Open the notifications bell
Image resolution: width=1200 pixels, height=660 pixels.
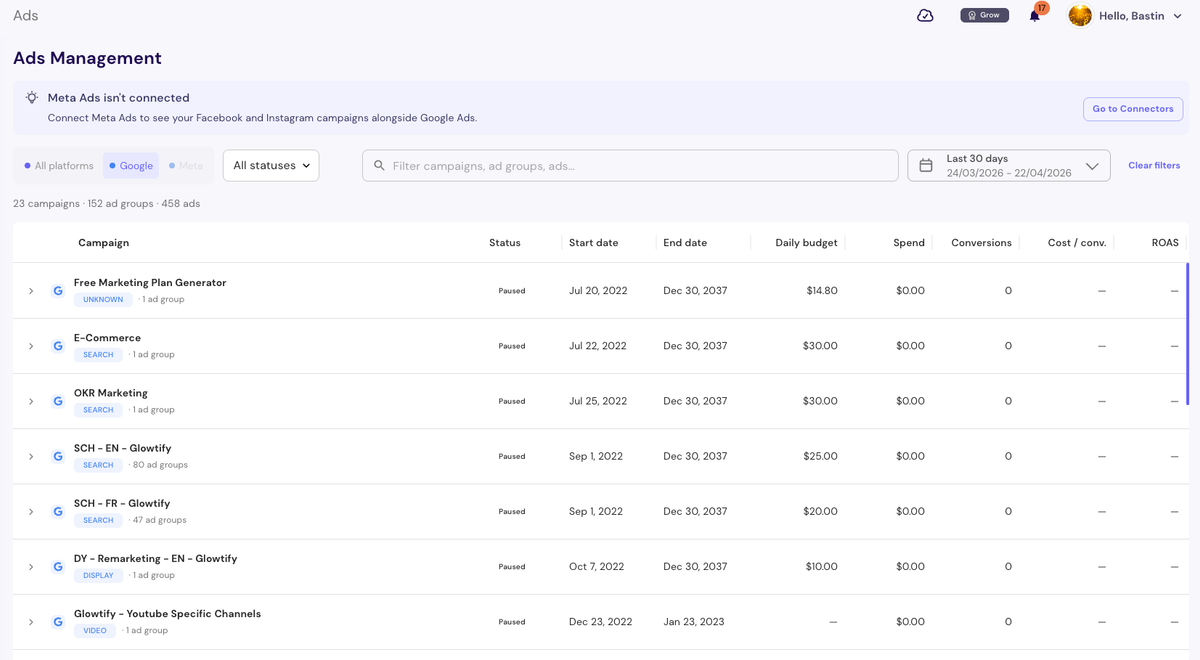pos(1035,15)
